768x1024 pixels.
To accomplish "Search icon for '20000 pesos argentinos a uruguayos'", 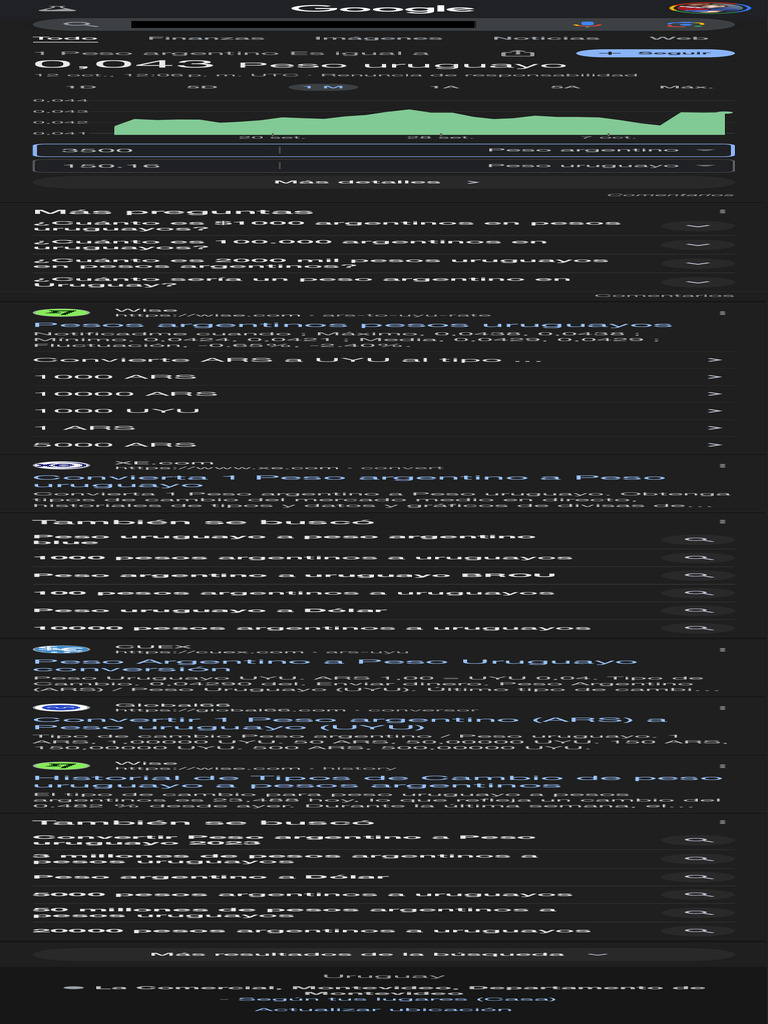I will pos(698,931).
